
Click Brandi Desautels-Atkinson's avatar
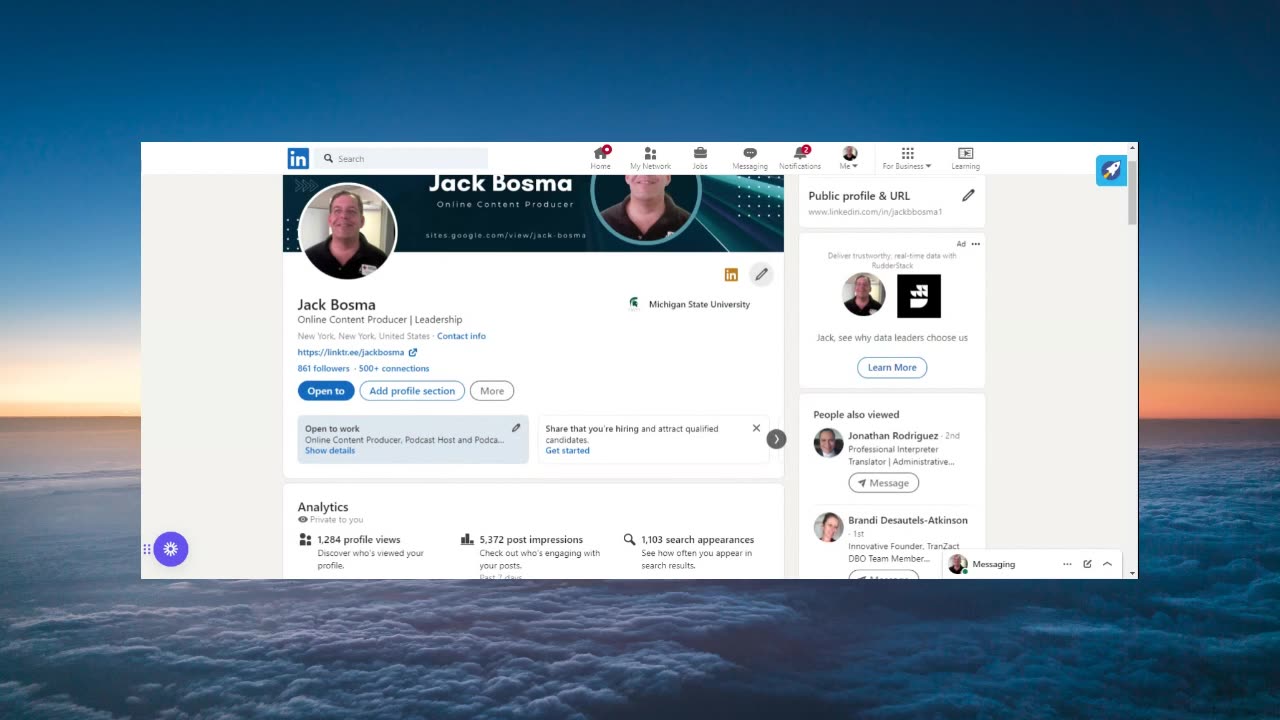click(x=828, y=527)
